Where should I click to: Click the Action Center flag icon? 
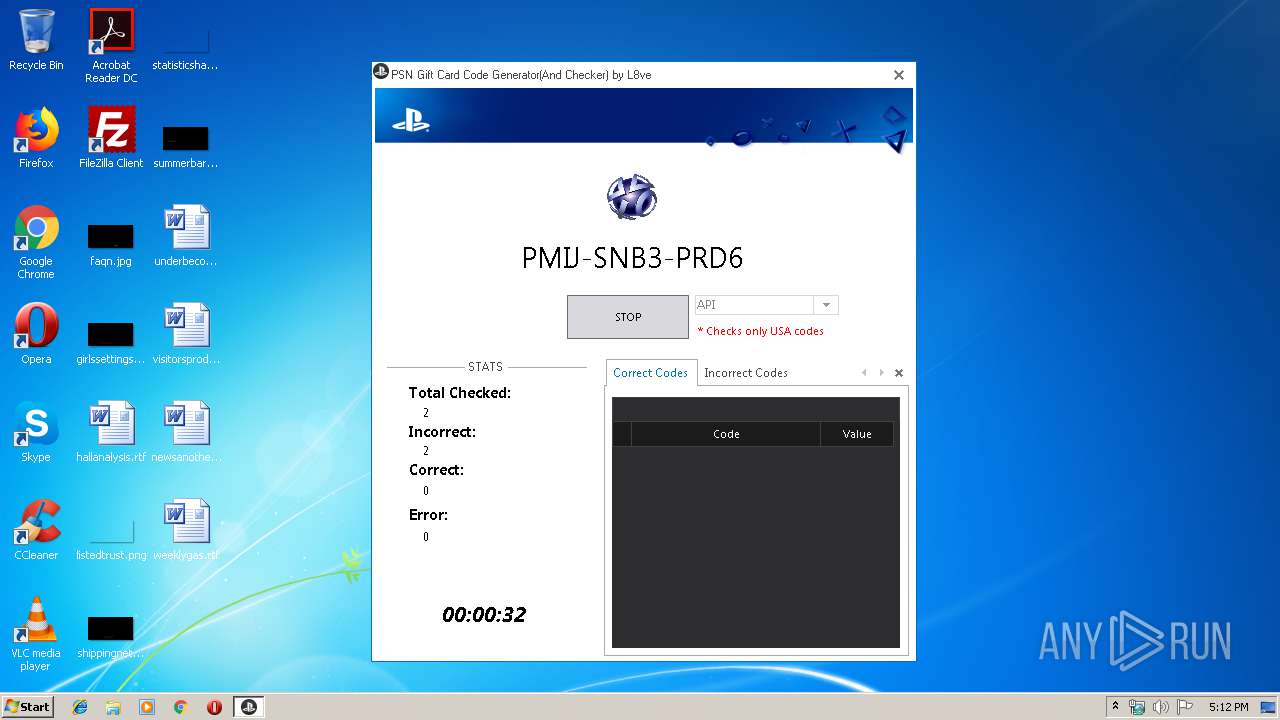click(1184, 707)
